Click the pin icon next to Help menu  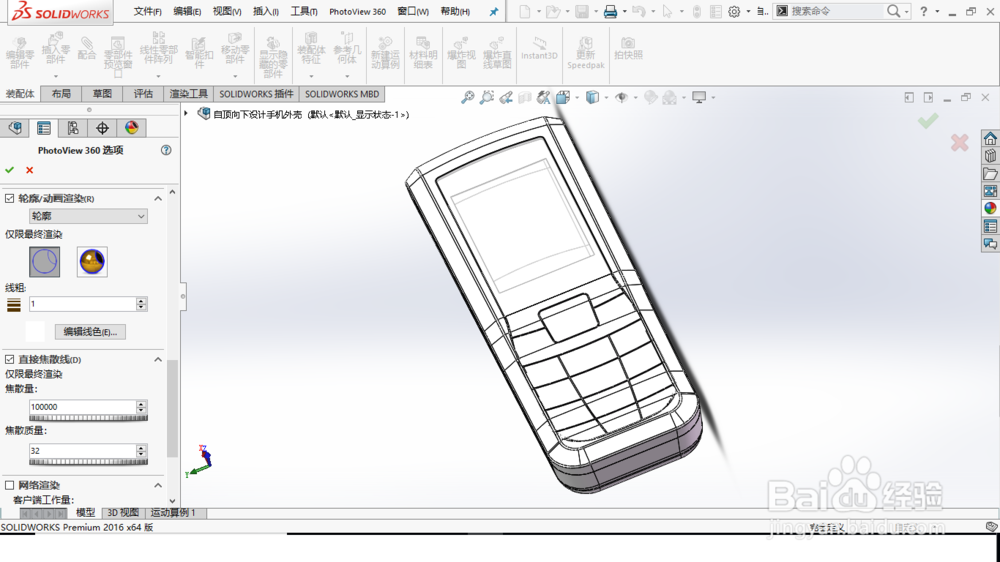[494, 11]
